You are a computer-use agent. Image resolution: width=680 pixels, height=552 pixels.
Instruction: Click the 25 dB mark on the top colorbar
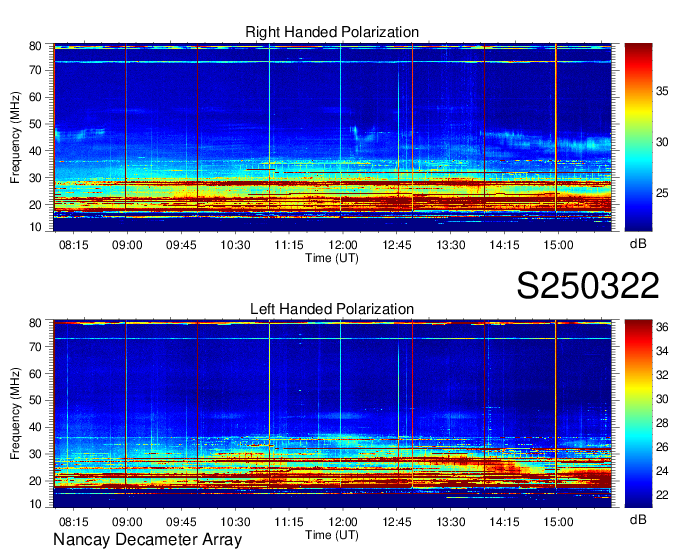(x=662, y=193)
